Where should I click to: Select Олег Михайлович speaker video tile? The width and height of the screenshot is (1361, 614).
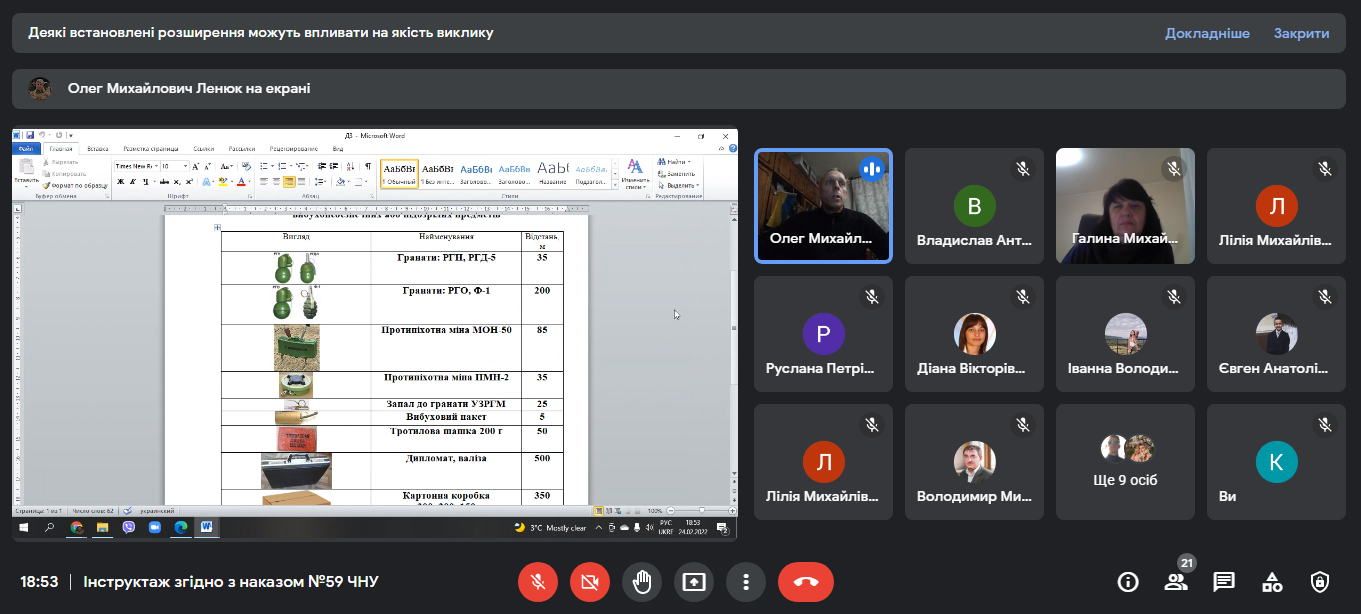(x=824, y=206)
